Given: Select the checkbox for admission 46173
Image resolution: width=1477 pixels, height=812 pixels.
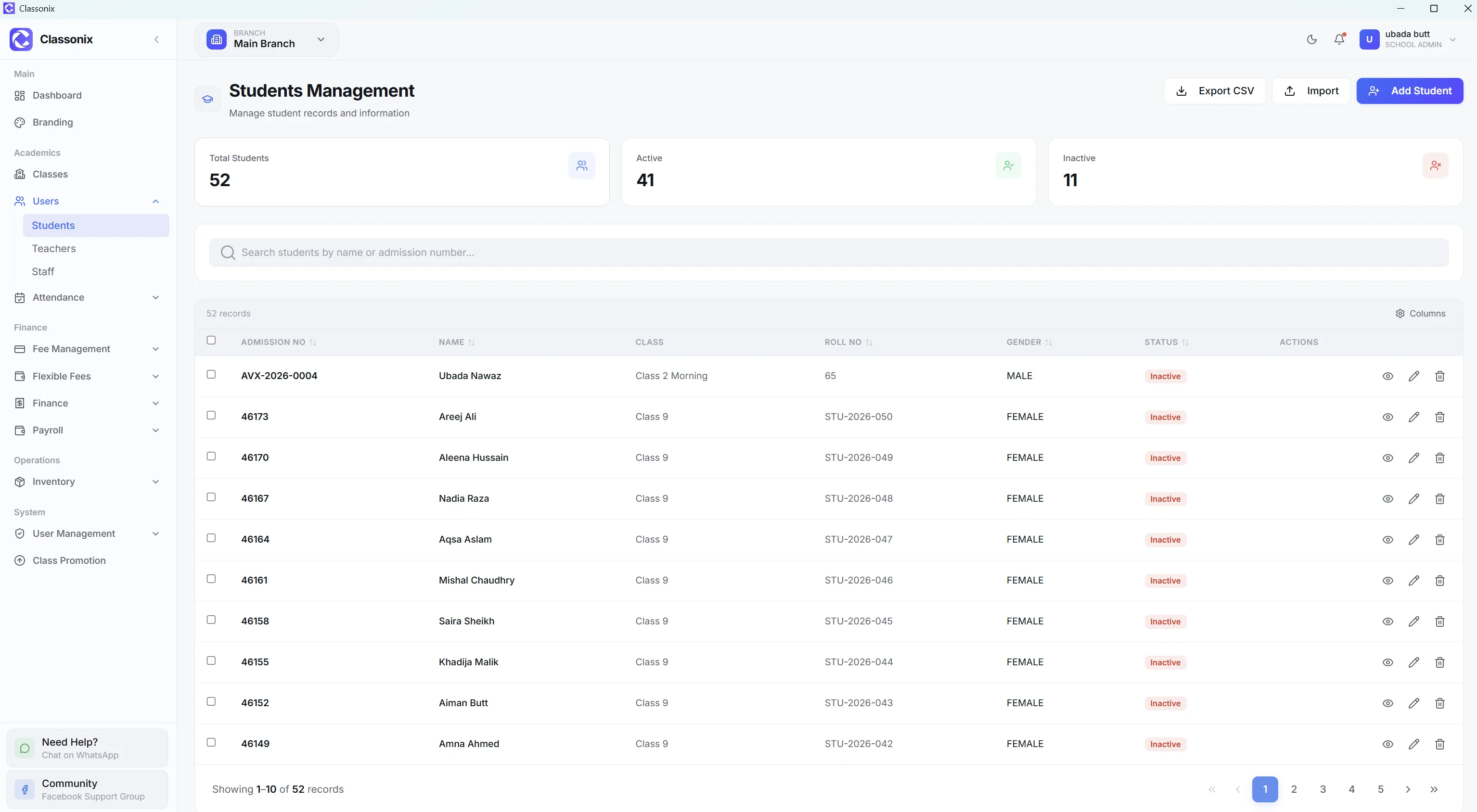Looking at the screenshot, I should (x=211, y=415).
